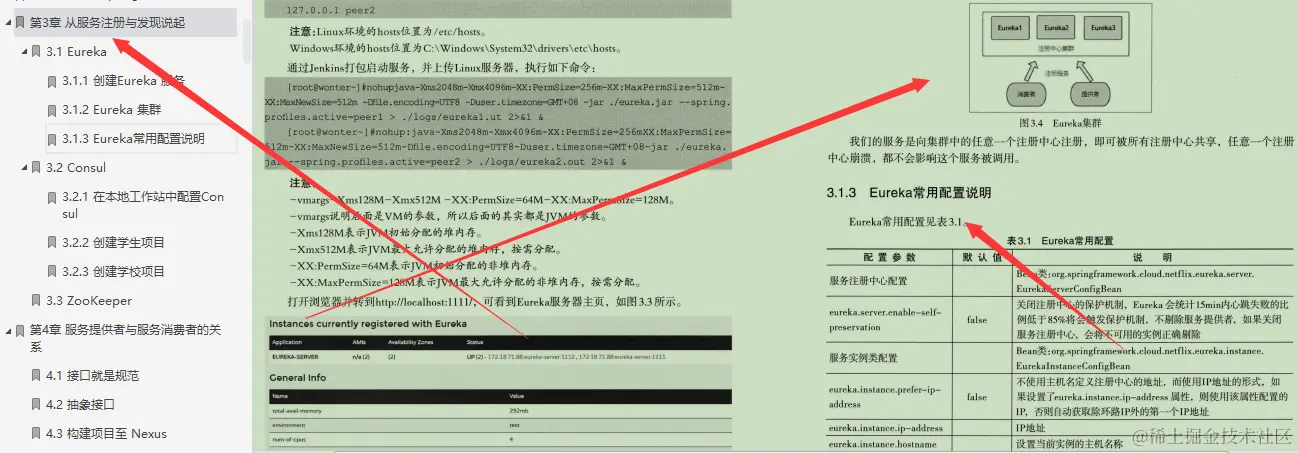
Task: Click the bookmark icon beside 3.2.1 在本地工作站中配置Consul
Action: click(52, 198)
